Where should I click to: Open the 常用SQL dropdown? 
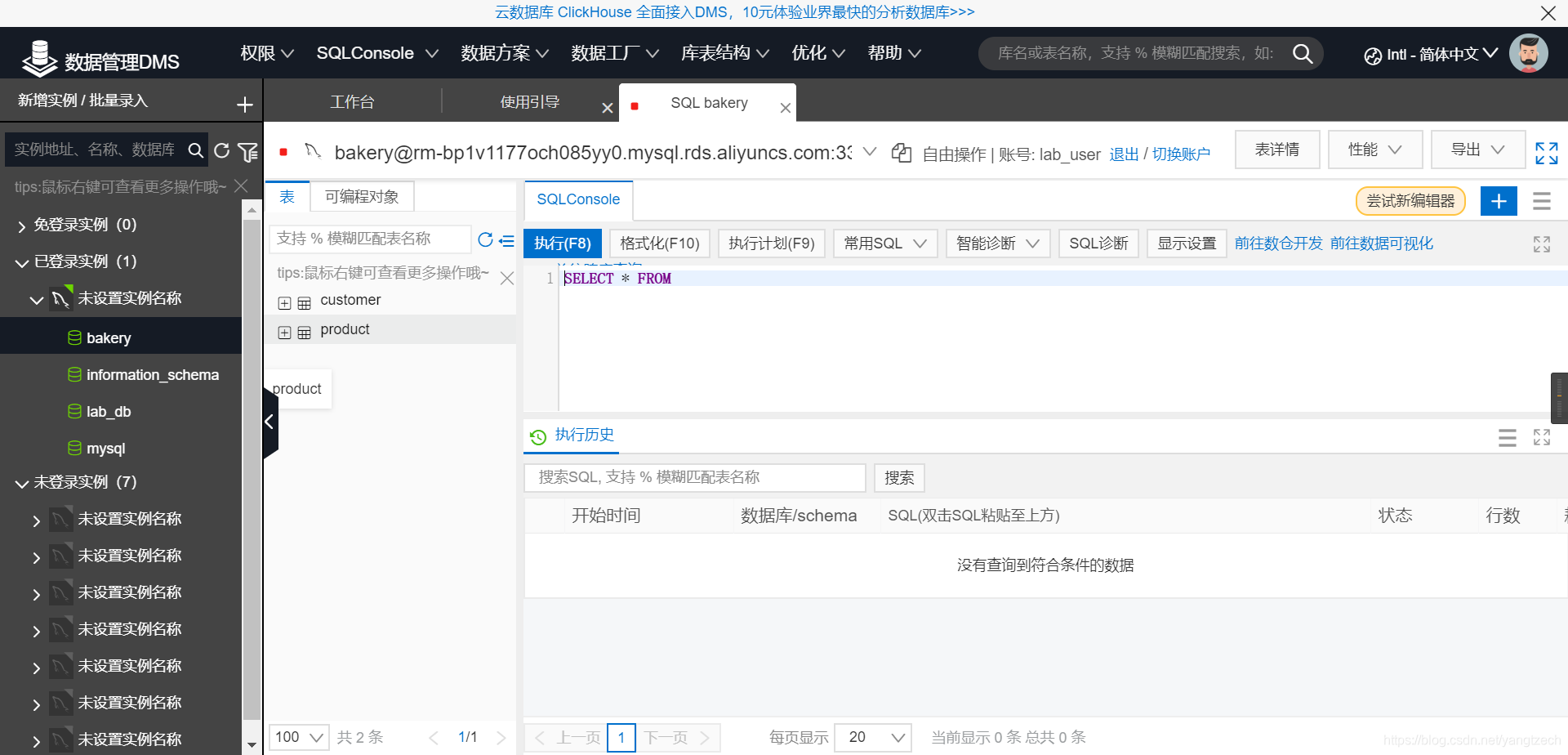click(x=885, y=243)
